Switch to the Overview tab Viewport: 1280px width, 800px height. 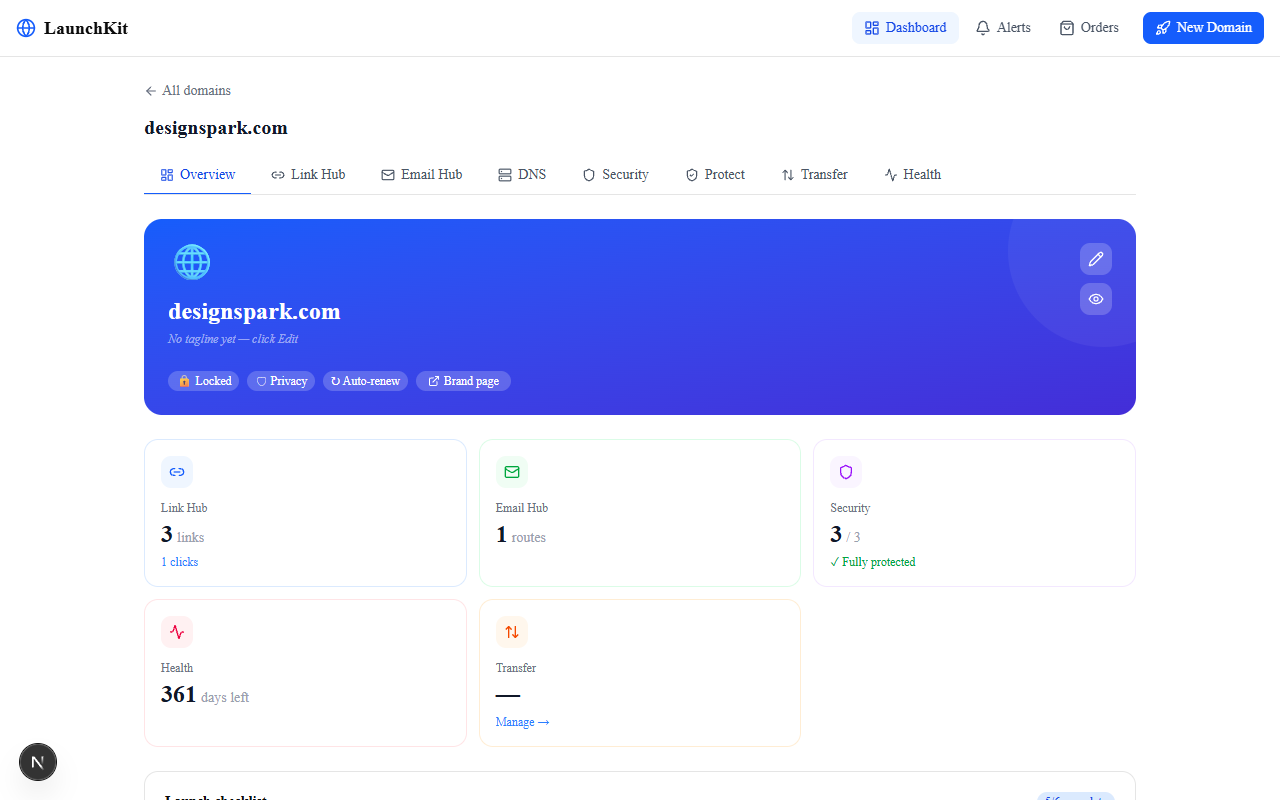(198, 175)
